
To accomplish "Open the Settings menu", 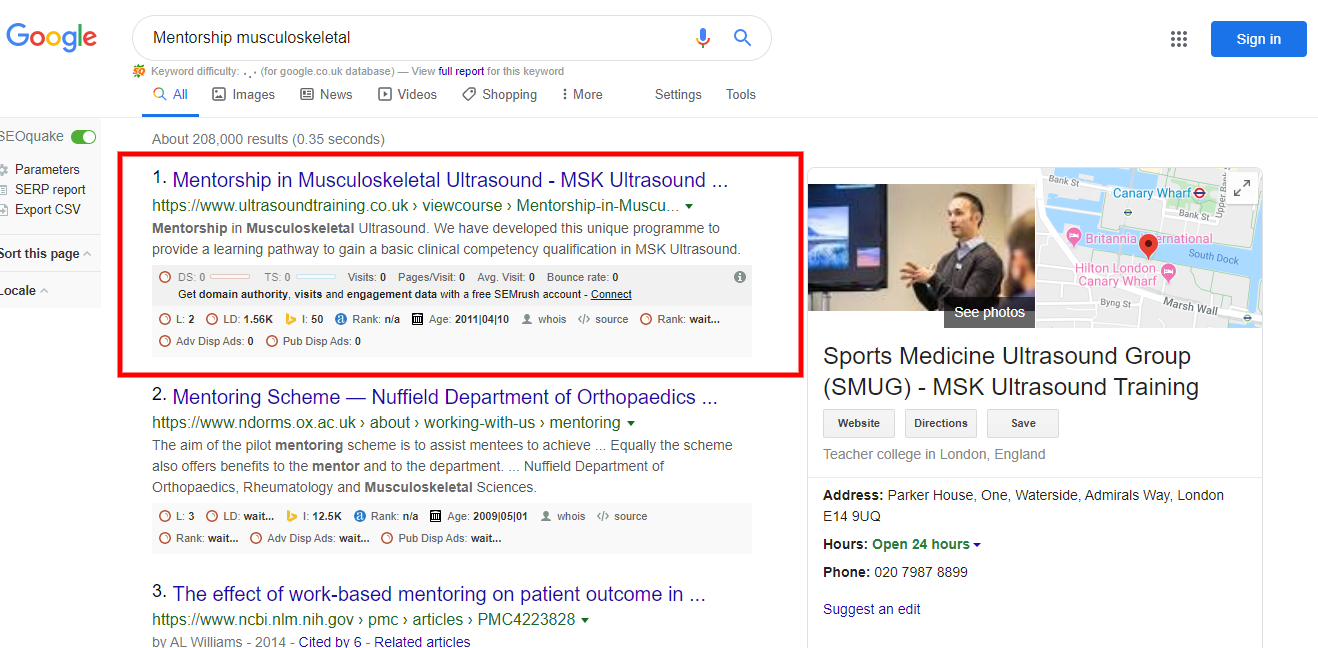I will [x=678, y=94].
